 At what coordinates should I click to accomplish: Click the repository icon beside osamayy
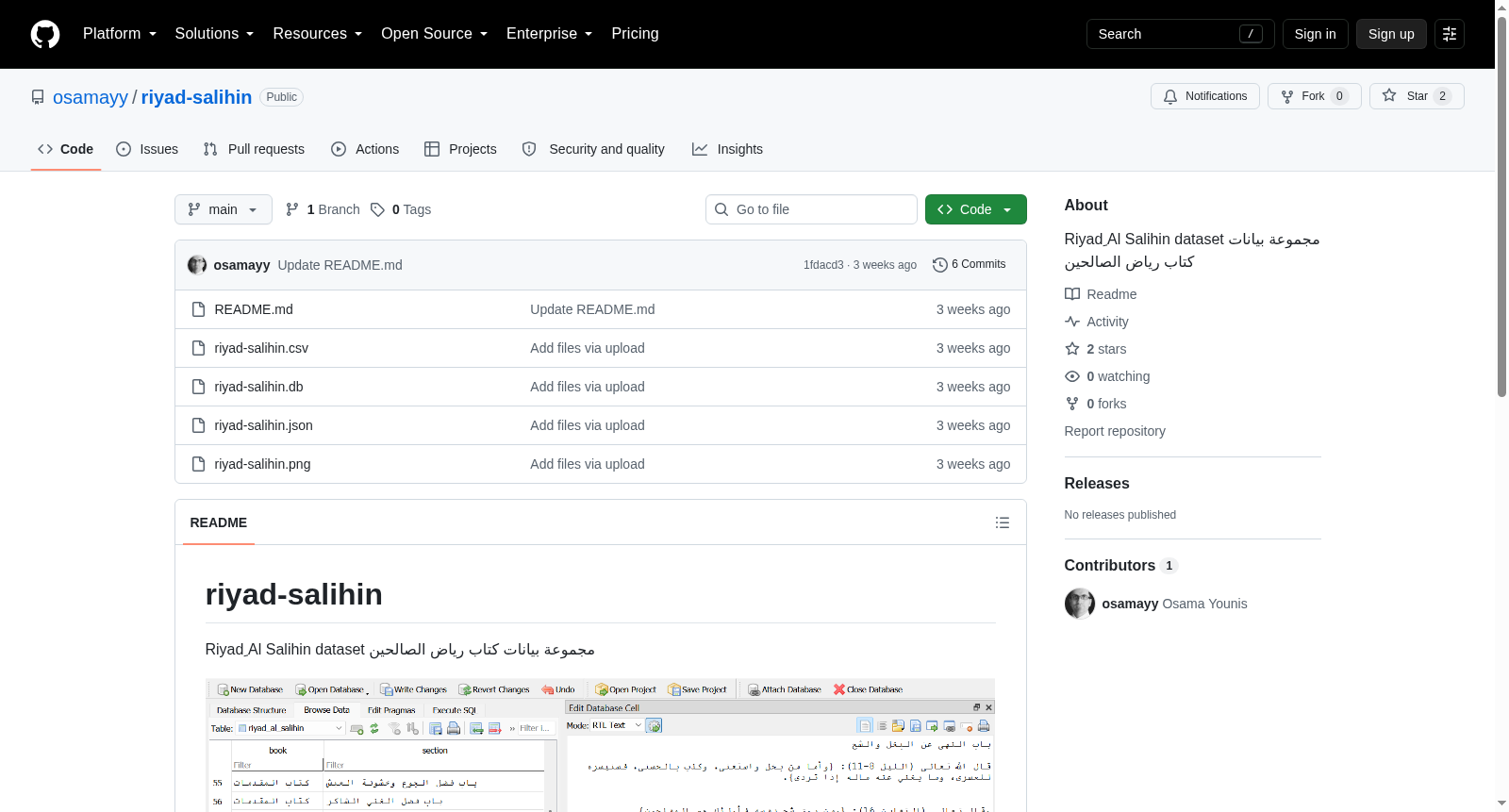38,97
